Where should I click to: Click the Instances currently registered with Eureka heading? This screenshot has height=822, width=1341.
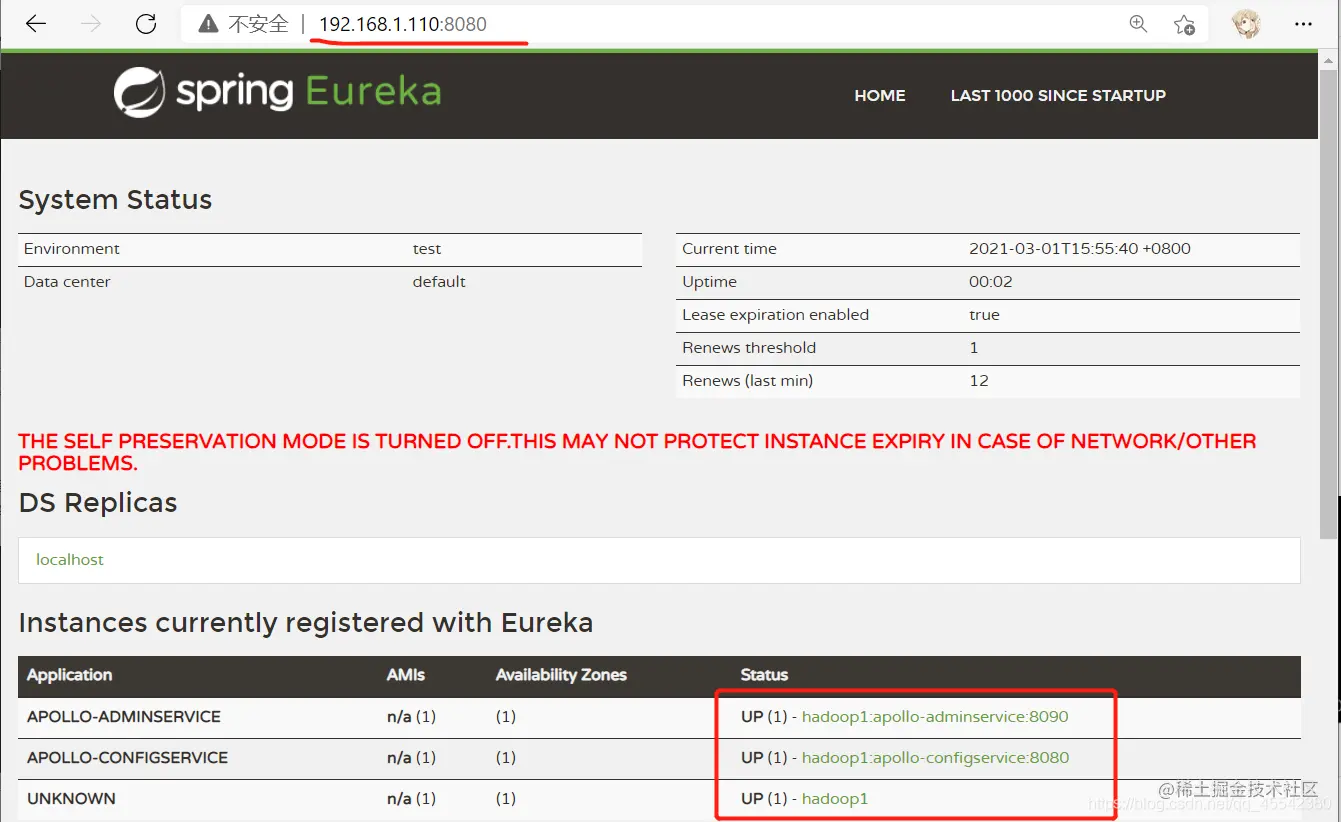point(306,623)
